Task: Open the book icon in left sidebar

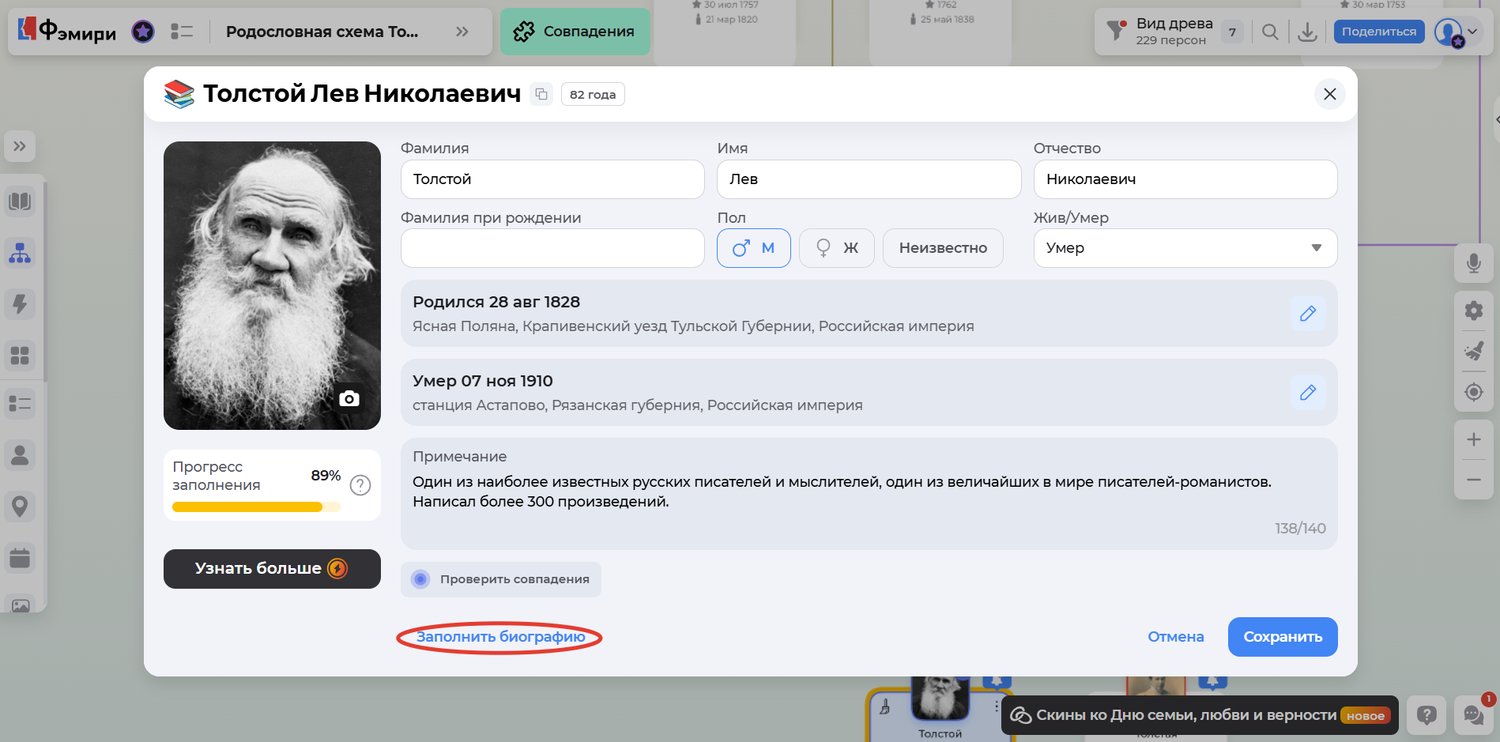Action: coord(20,202)
